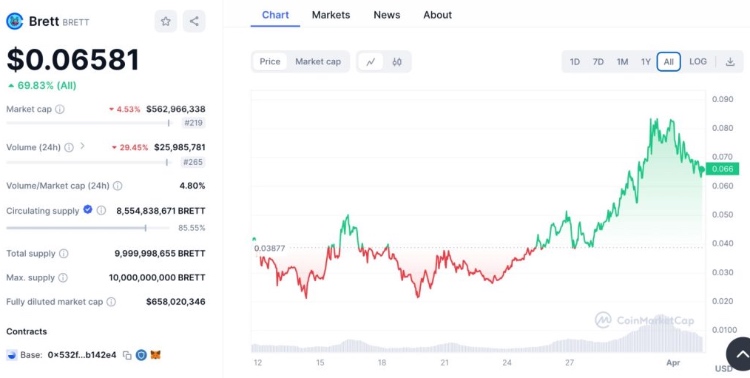The height and width of the screenshot is (378, 750).
Task: Click the scroll-to-top chevron button
Action: pos(739,354)
